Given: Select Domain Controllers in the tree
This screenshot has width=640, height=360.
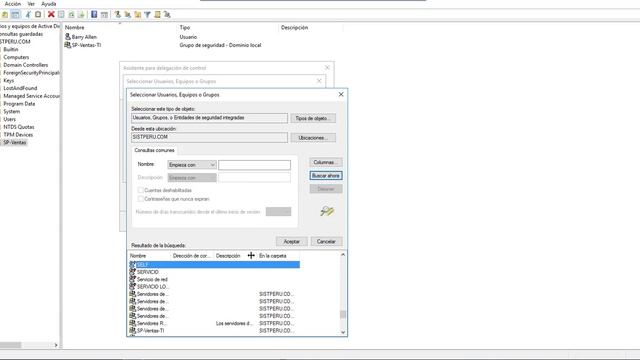Looking at the screenshot, I should pyautogui.click(x=26, y=65).
